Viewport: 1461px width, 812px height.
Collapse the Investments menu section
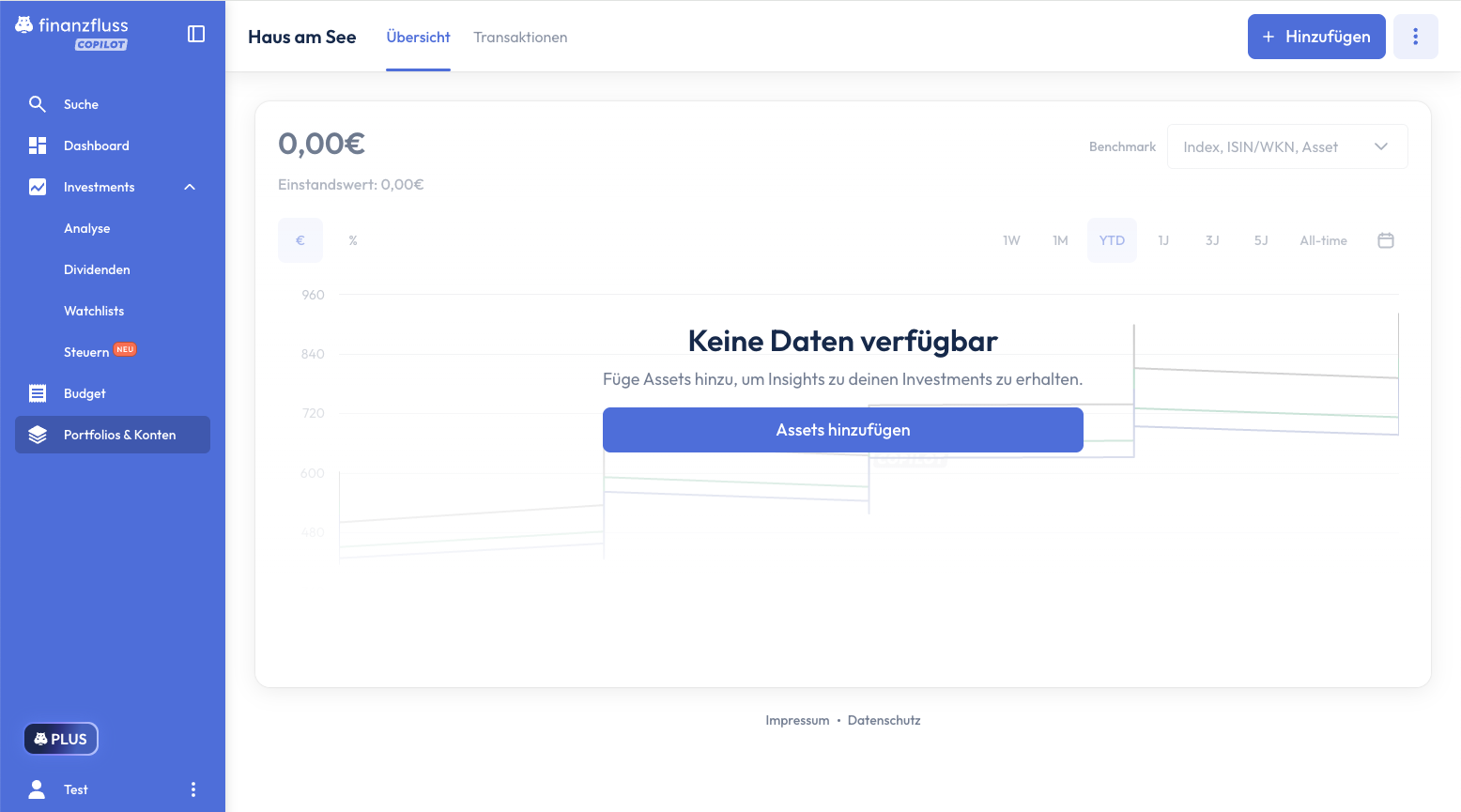pos(190,187)
